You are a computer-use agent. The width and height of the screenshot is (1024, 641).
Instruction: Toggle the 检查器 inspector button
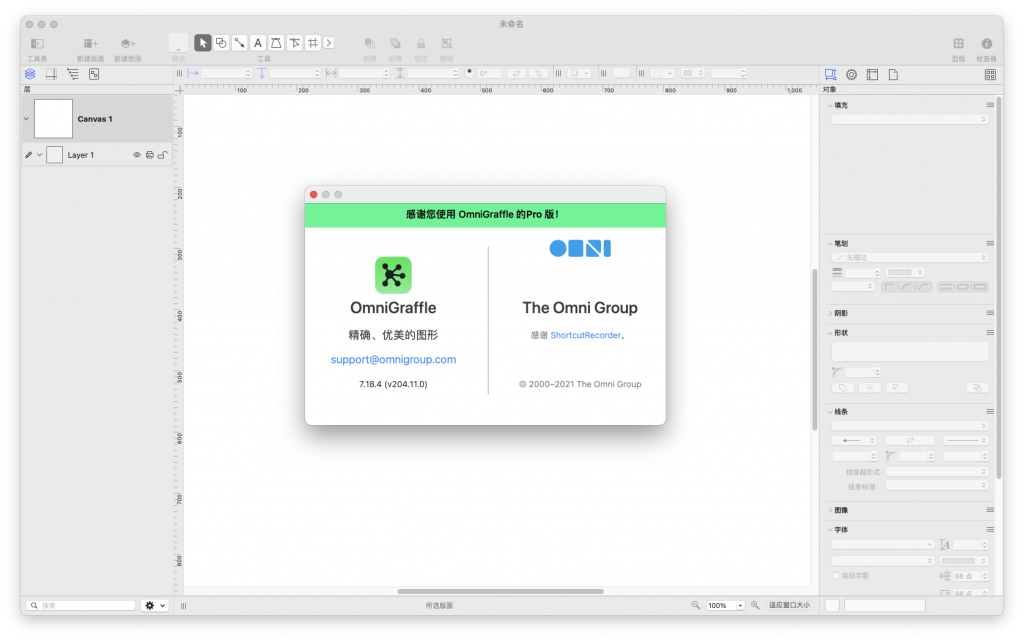pyautogui.click(x=987, y=44)
